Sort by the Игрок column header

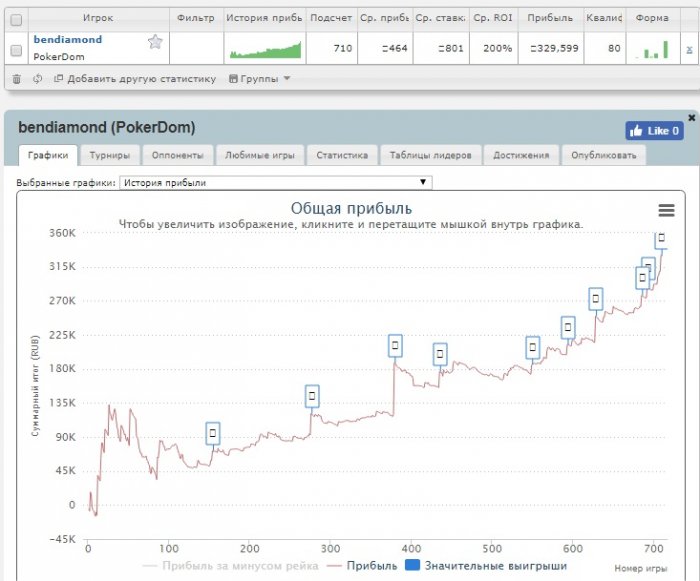[x=98, y=18]
